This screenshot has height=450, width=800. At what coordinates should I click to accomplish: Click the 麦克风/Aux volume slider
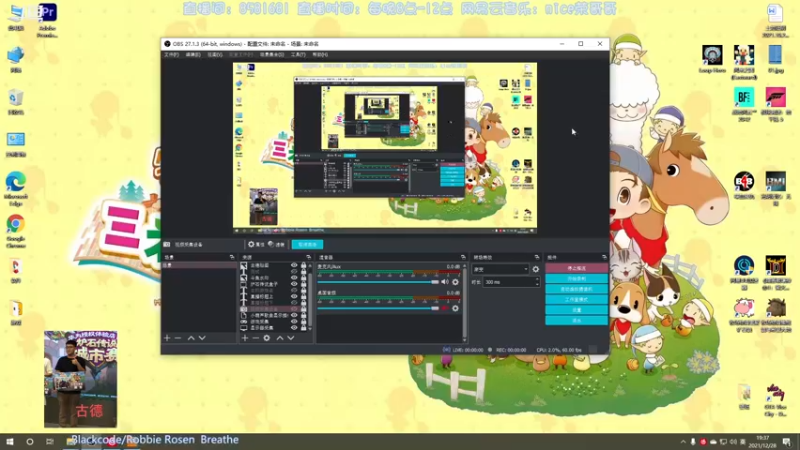tap(378, 282)
